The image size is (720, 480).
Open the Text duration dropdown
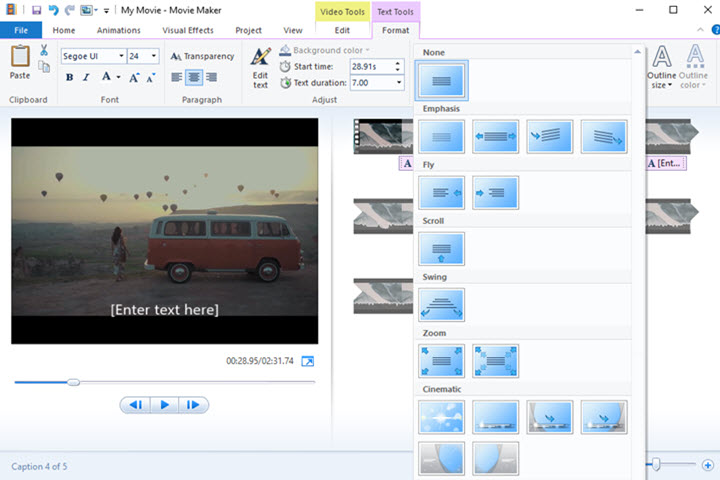398,82
